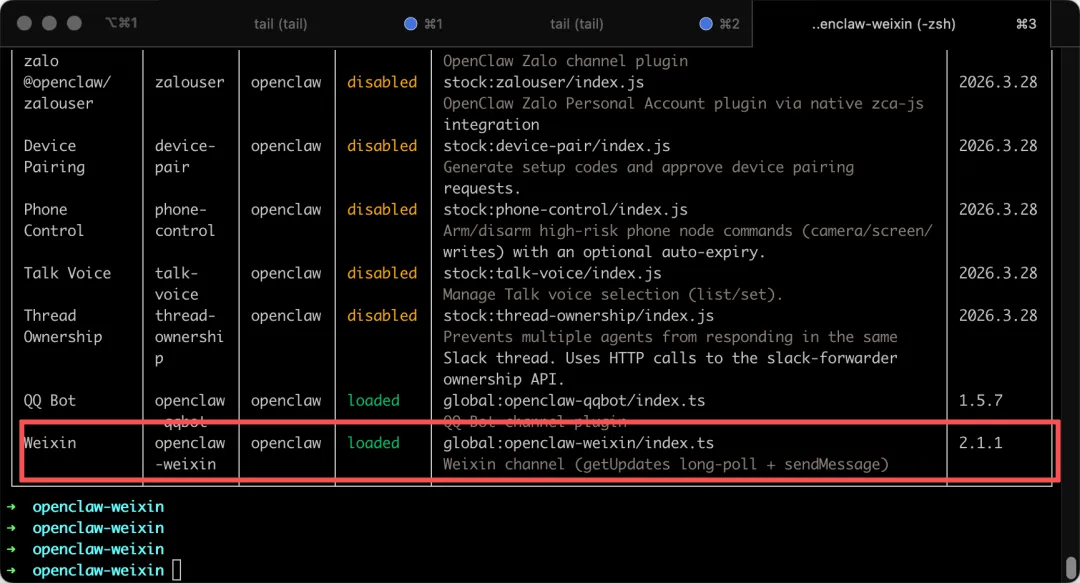
Task: Click 'Generate setup codes and approve device pairing' text
Action: tap(648, 167)
